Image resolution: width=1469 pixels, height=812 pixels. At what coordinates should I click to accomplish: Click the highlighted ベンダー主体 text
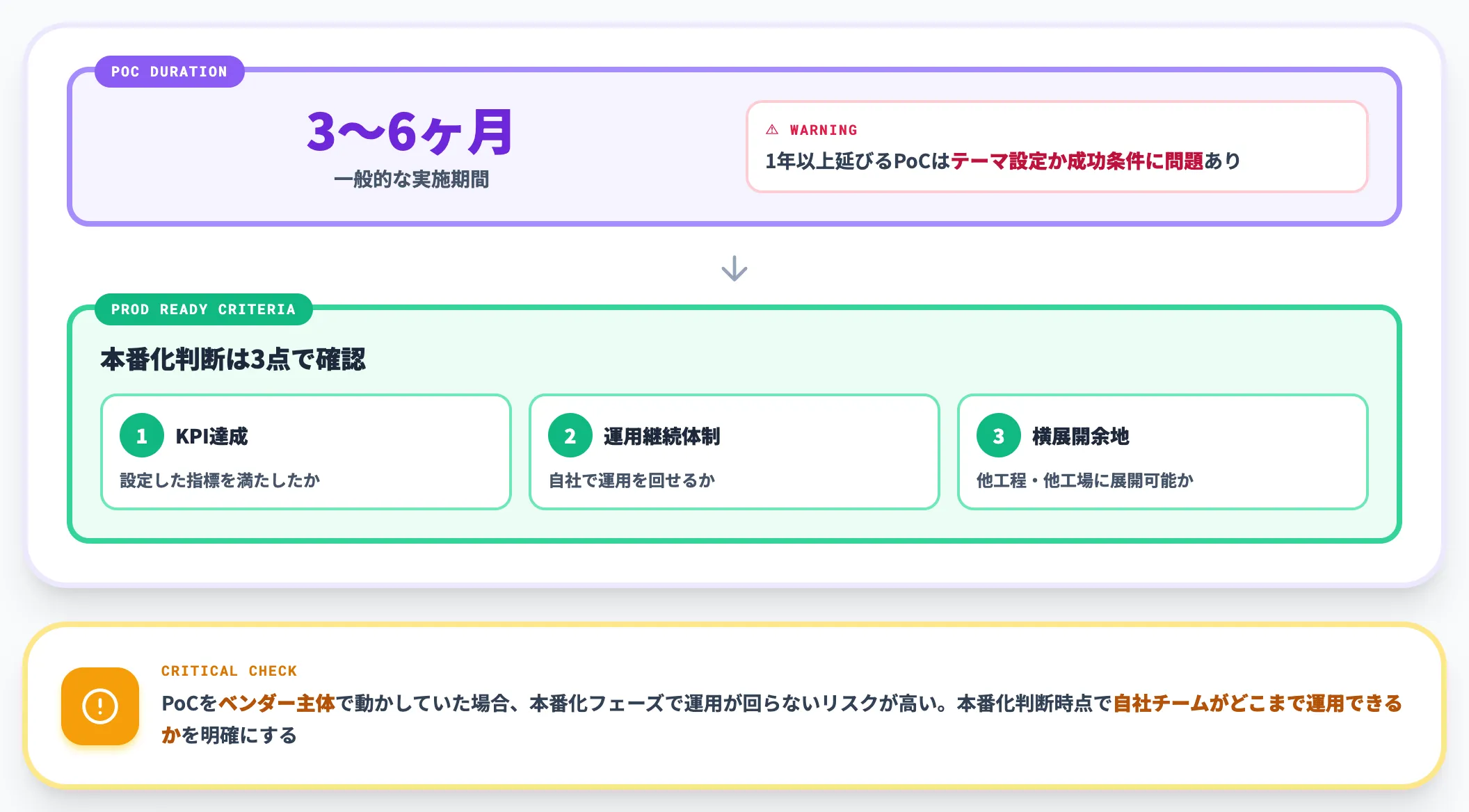(277, 704)
